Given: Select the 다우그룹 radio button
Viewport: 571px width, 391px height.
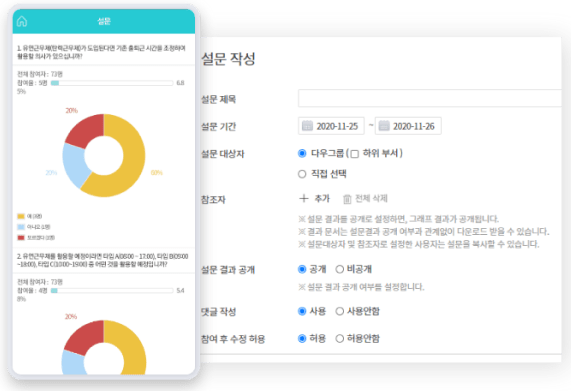Looking at the screenshot, I should [302, 153].
